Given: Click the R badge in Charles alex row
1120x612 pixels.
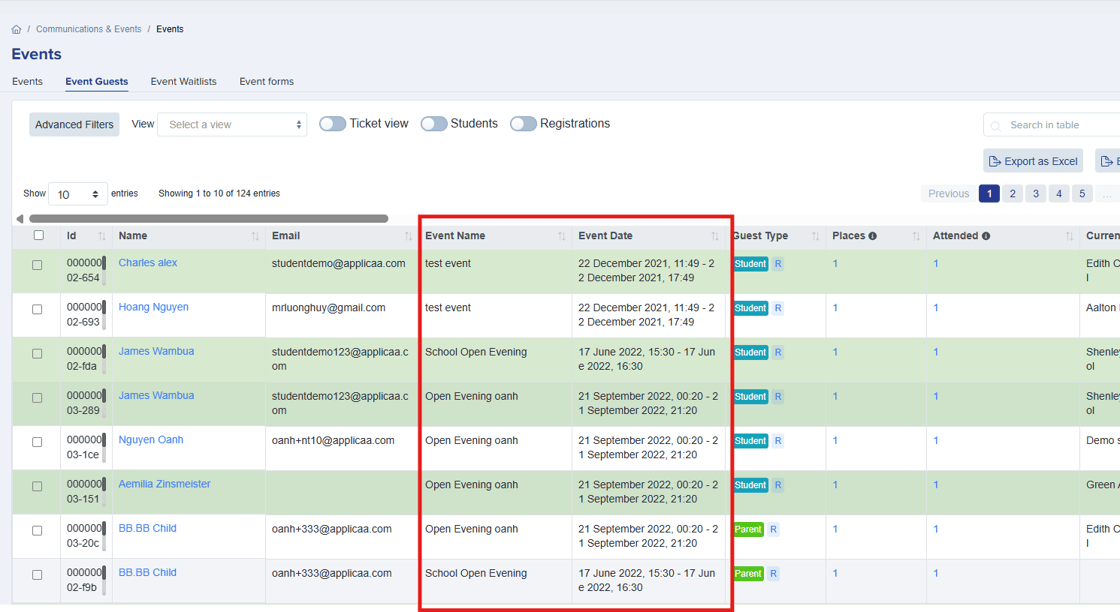Looking at the screenshot, I should 778,264.
